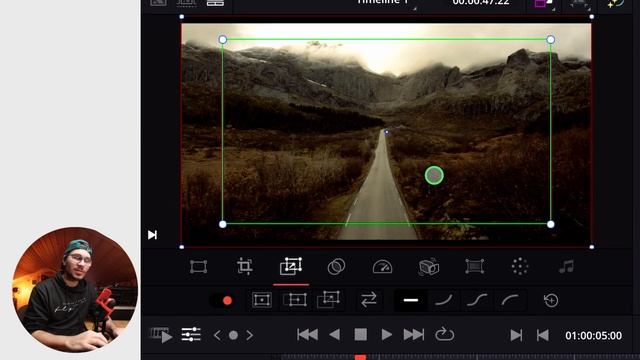Screen dimensions: 640x360
Task: Select ease in-and-out S-curve option
Action: tap(477, 300)
